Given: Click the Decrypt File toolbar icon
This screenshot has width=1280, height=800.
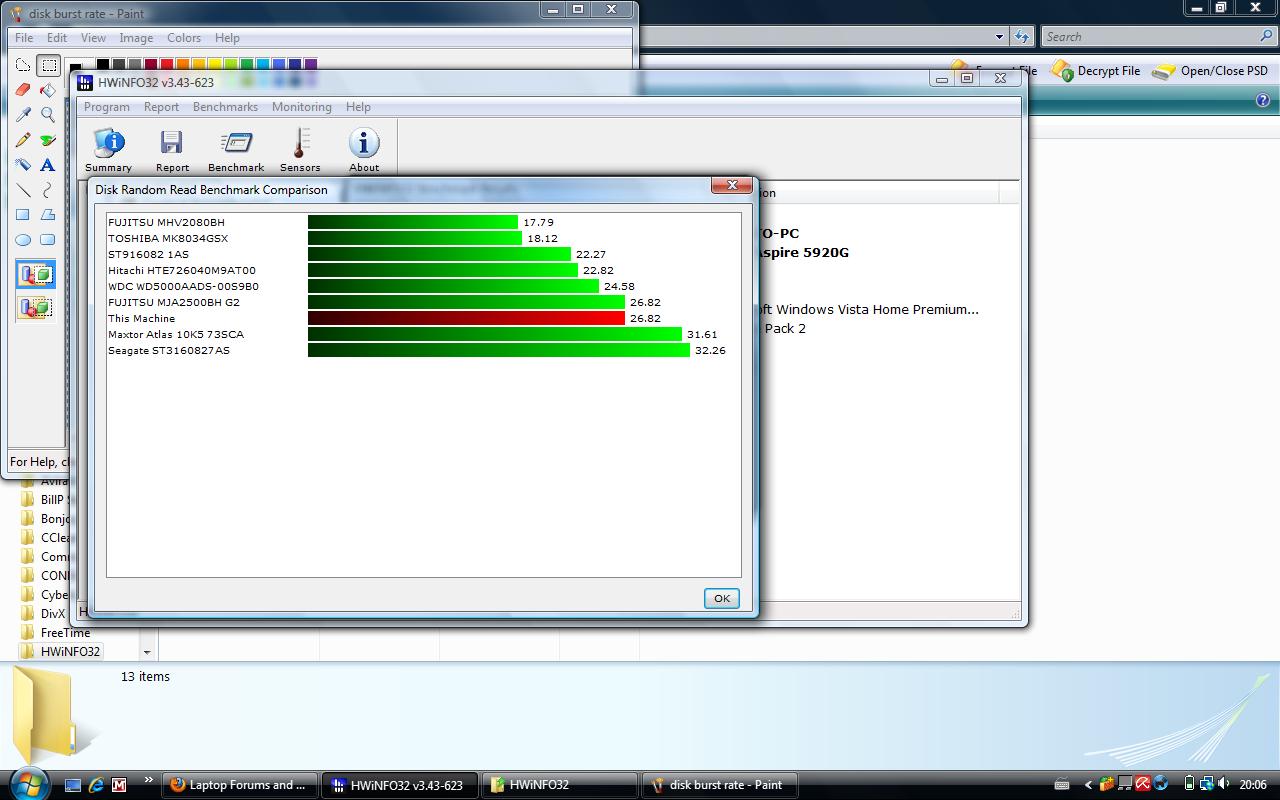Looking at the screenshot, I should pos(1095,71).
